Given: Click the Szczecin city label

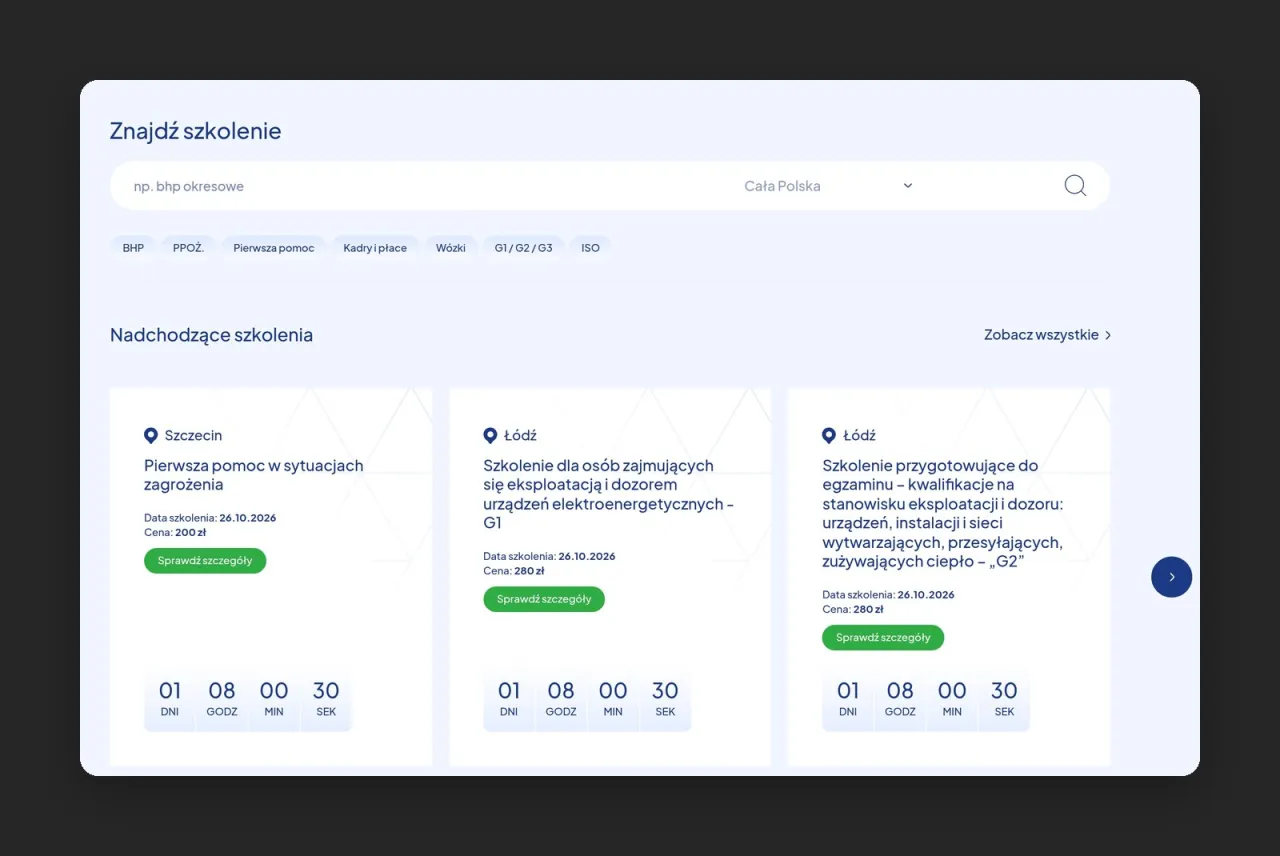Looking at the screenshot, I should (193, 435).
